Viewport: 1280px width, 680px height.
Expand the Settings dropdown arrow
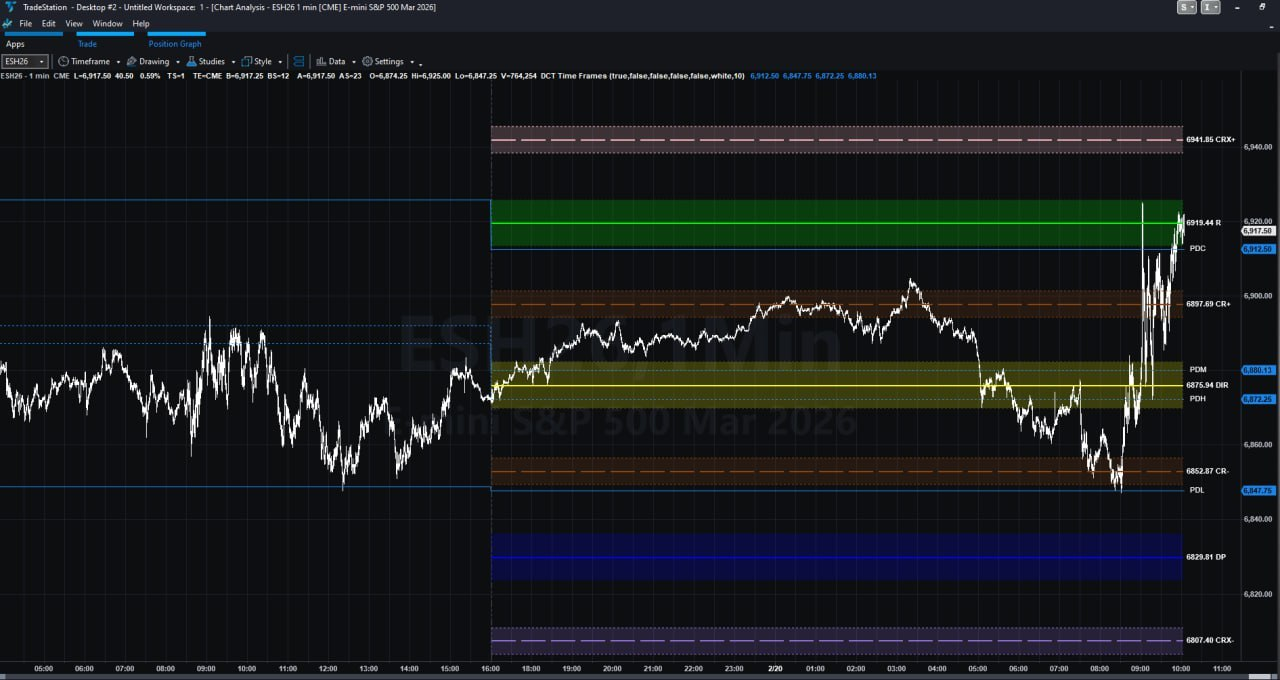(411, 62)
